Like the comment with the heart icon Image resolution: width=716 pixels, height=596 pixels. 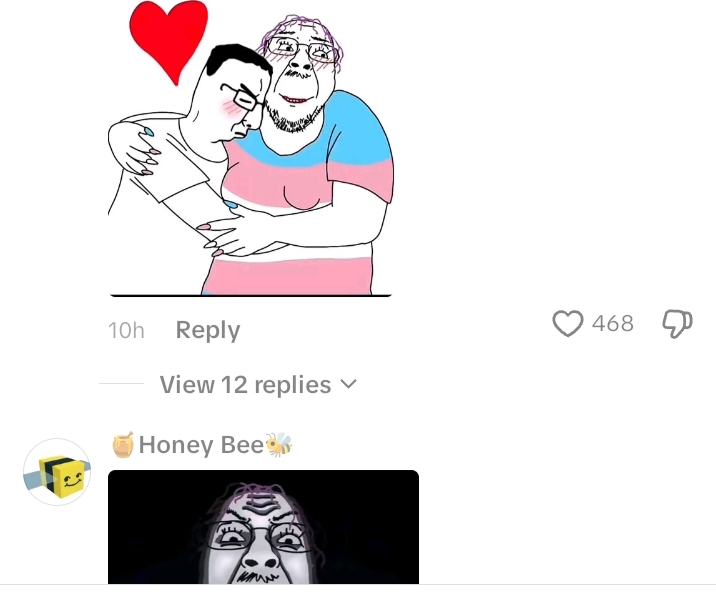coord(568,323)
